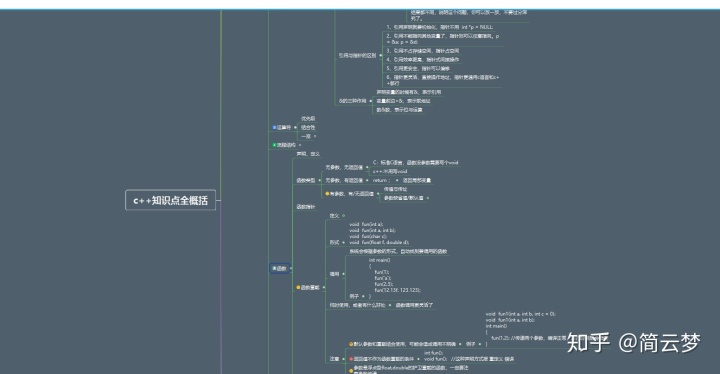Select the node 变量前加&,表示取地址
720x374 pixels.
(403, 101)
